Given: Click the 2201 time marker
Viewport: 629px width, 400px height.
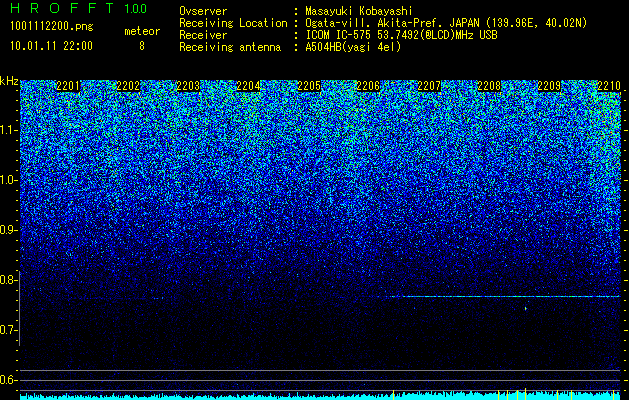Looking at the screenshot, I should click(x=68, y=86).
